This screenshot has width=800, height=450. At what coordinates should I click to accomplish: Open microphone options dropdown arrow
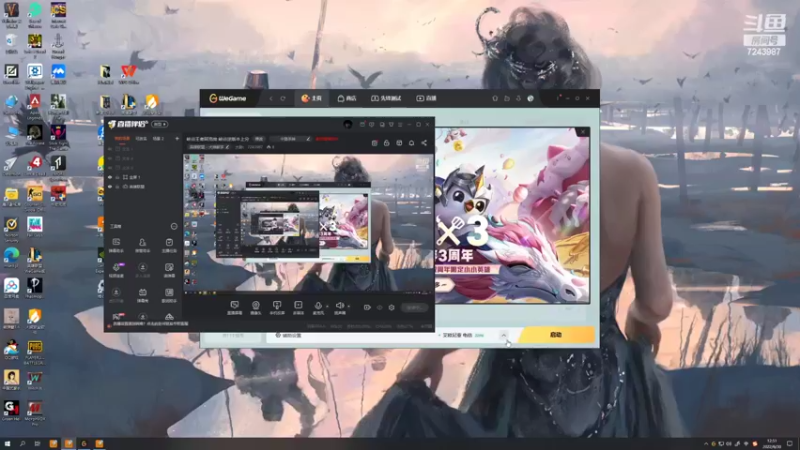coord(327,306)
